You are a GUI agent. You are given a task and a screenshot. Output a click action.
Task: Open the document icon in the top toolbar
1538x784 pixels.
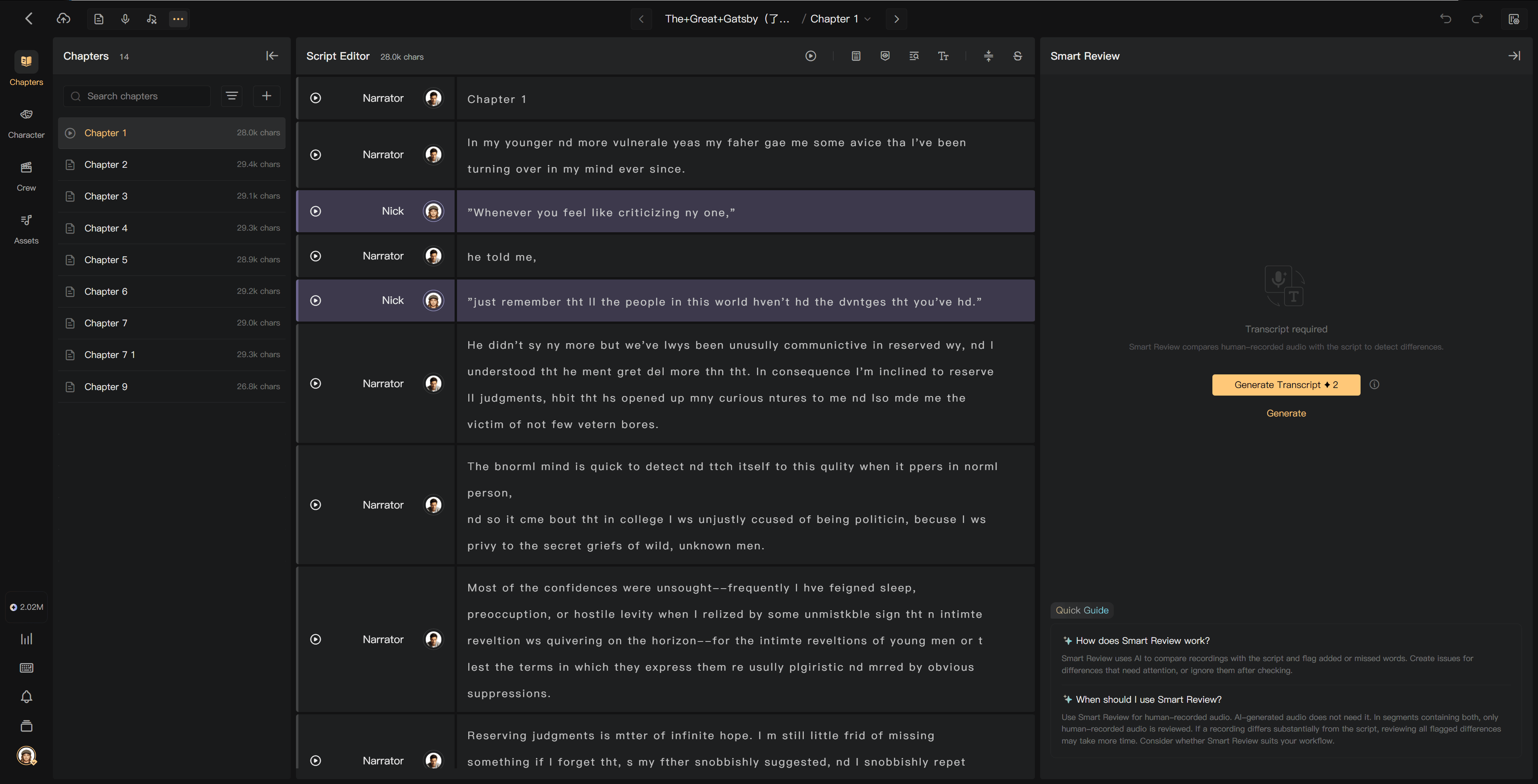pyautogui.click(x=99, y=19)
